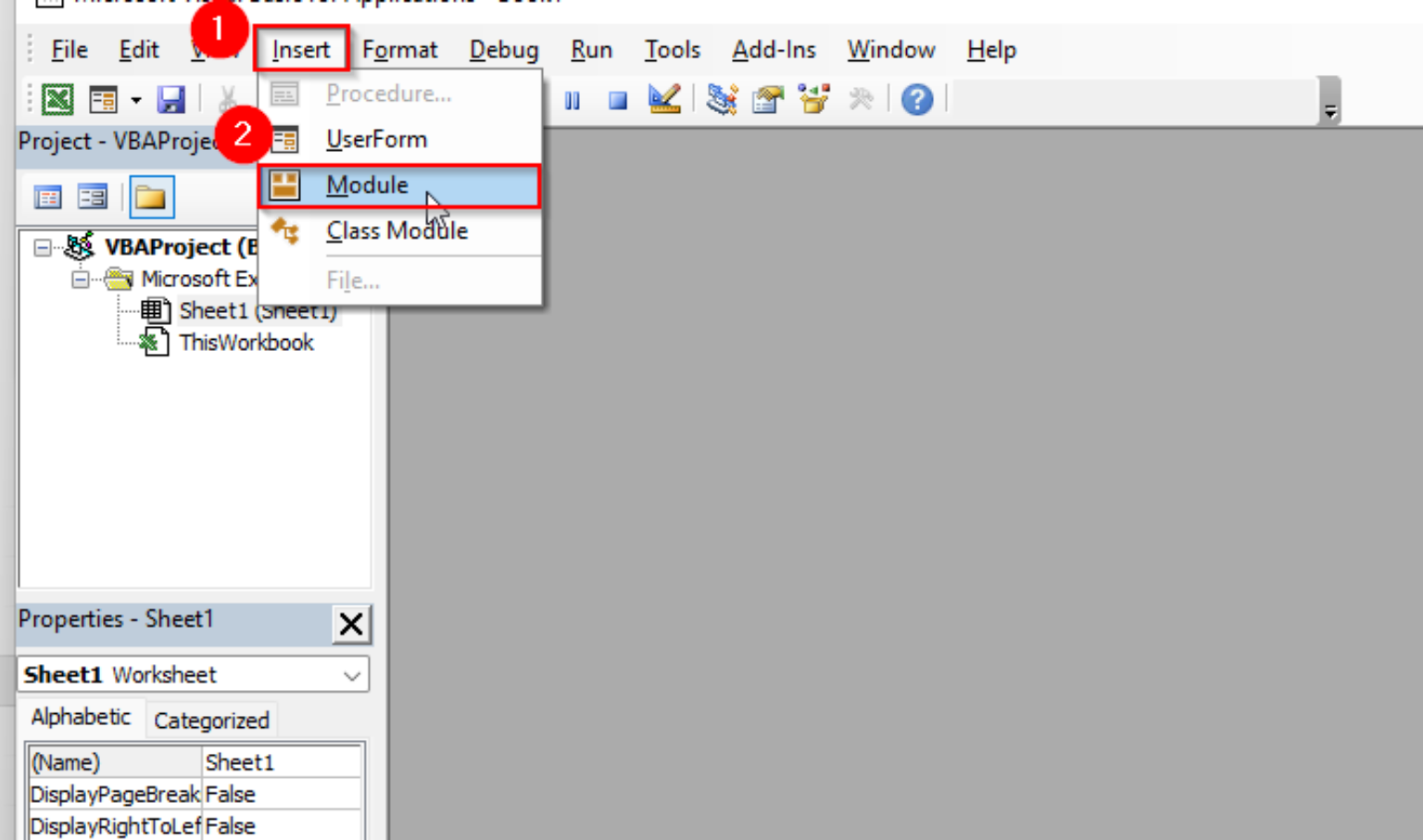
Task: Open the Sheet1 Worksheet object dropdown
Action: (351, 675)
